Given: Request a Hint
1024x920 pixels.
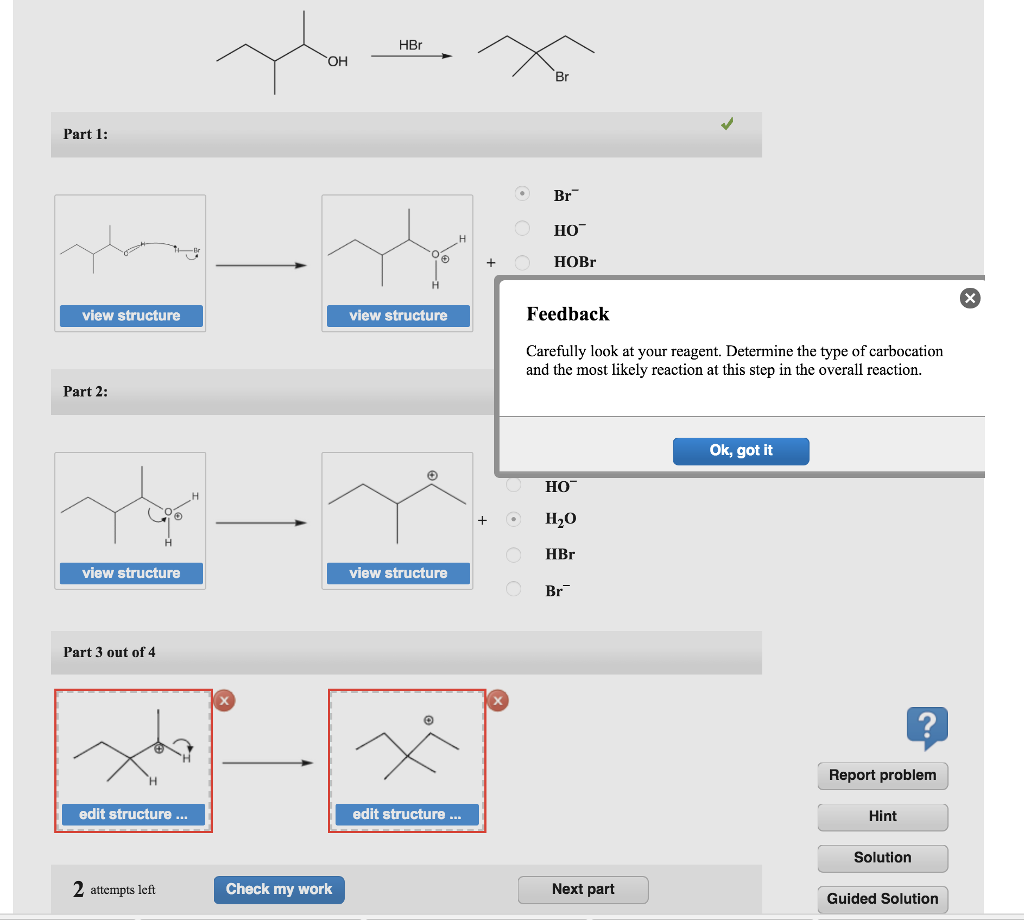Looking at the screenshot, I should (x=882, y=817).
